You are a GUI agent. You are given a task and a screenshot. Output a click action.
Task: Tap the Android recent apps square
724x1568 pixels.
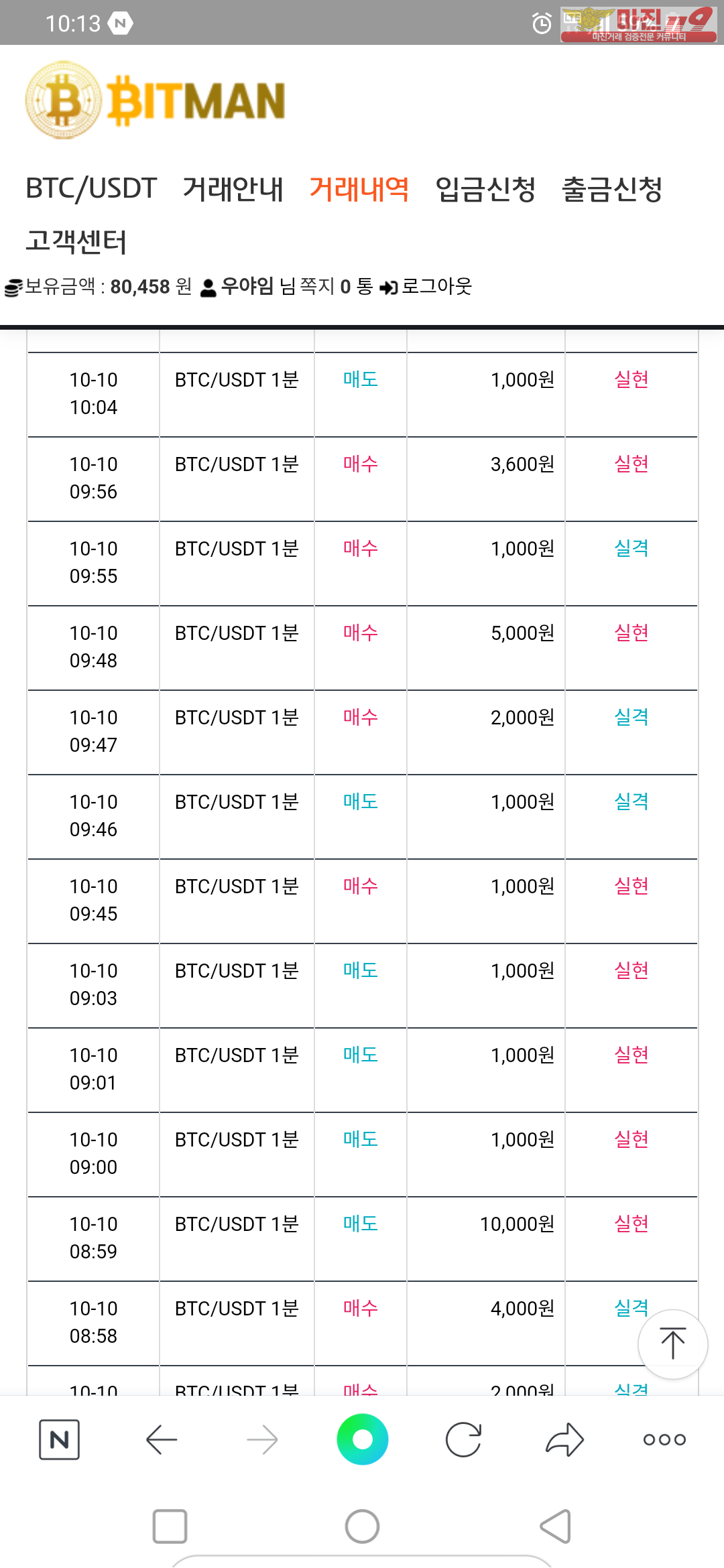click(170, 1526)
